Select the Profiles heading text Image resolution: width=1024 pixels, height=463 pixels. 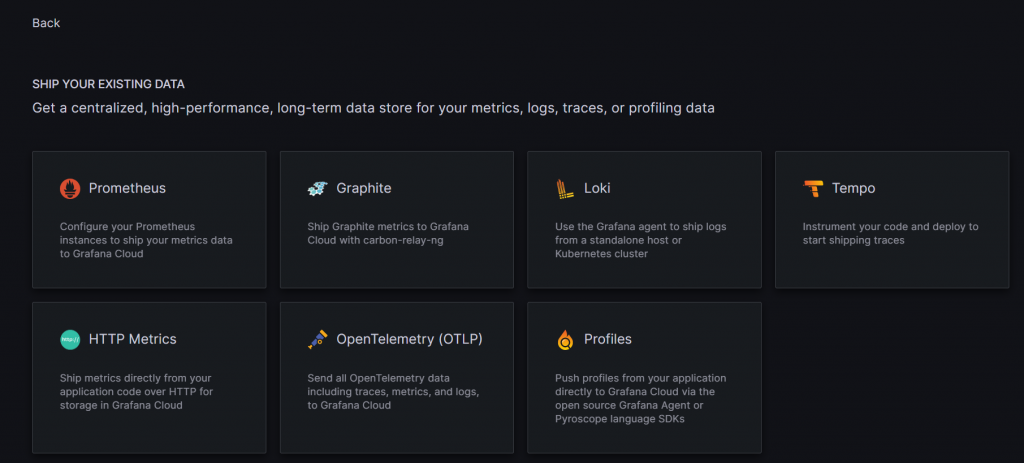tap(608, 339)
